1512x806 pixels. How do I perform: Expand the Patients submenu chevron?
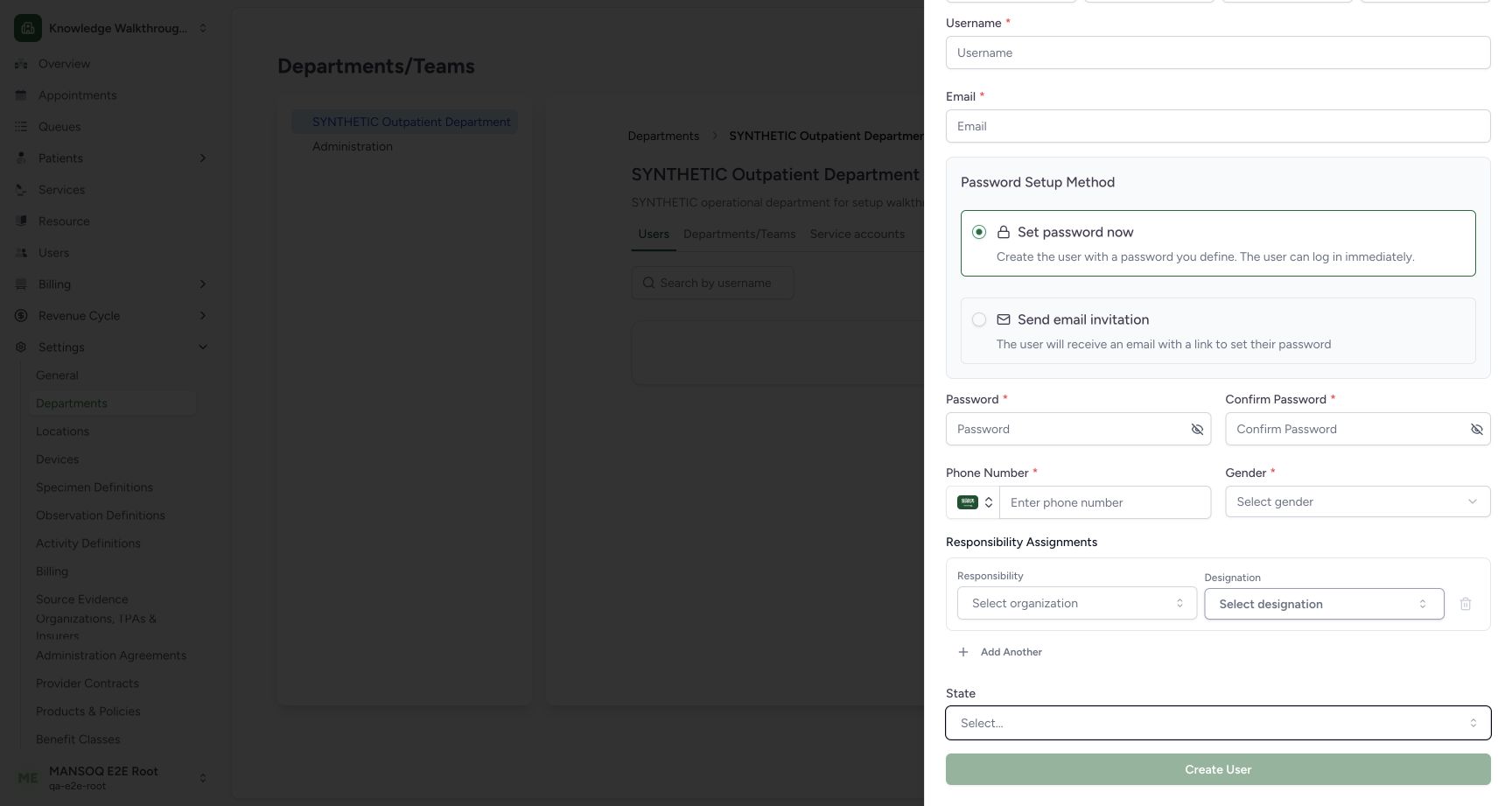click(x=203, y=158)
